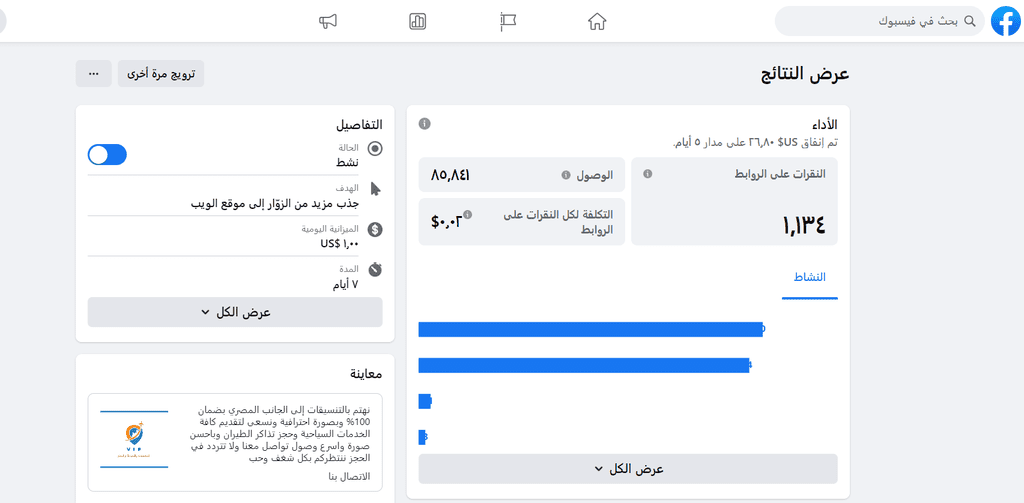Viewport: 1024px width, 503px height.
Task: Go to the Home icon in the top navigation
Action: click(x=597, y=22)
